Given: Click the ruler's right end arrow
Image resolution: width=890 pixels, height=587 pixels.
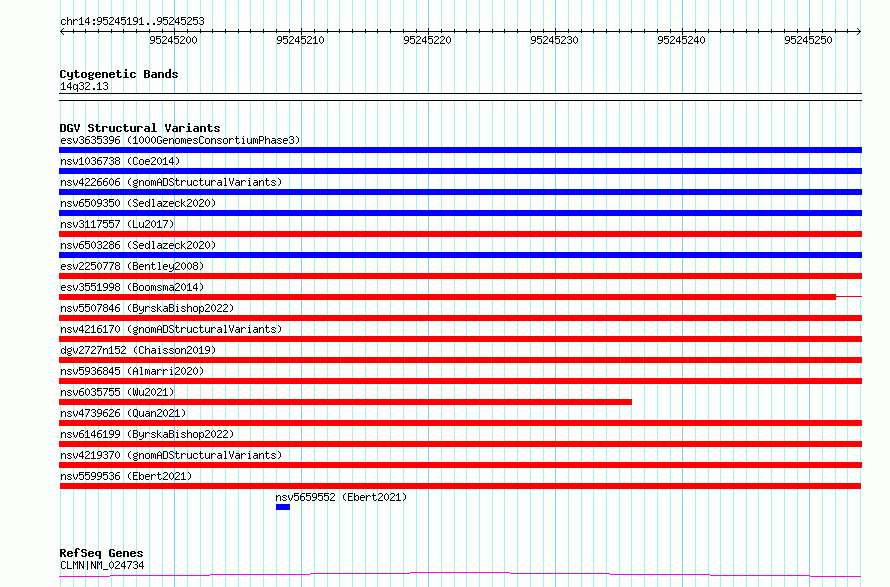Looking at the screenshot, I should 859,31.
